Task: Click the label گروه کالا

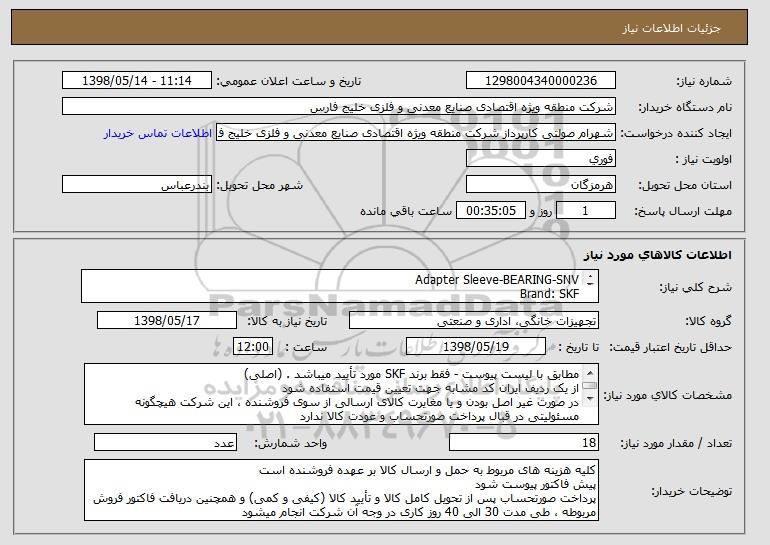Action: 709,322
